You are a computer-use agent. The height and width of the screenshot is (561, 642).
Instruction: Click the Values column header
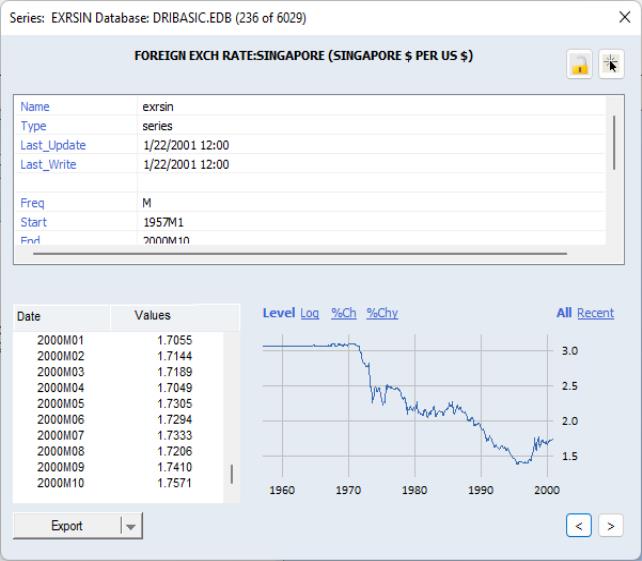click(153, 316)
